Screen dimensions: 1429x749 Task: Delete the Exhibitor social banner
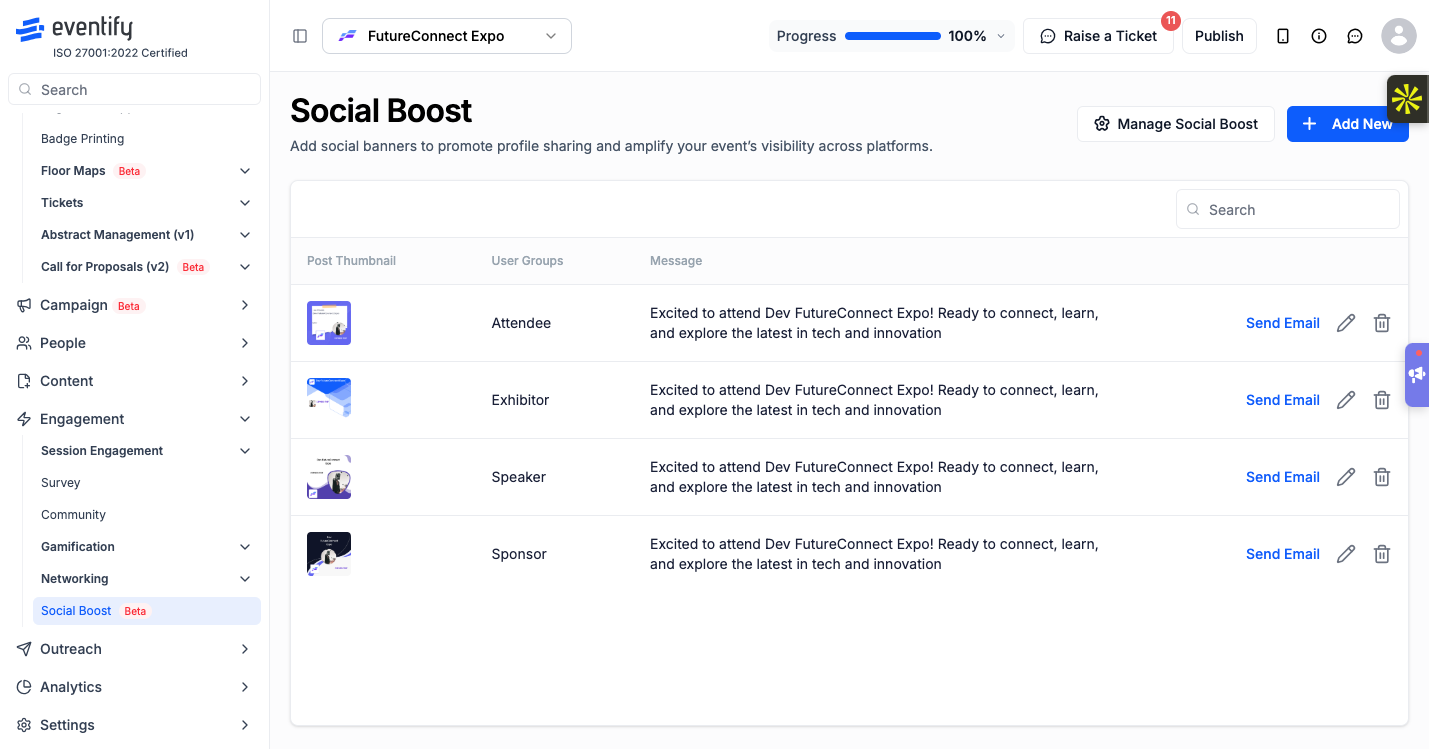(1382, 400)
